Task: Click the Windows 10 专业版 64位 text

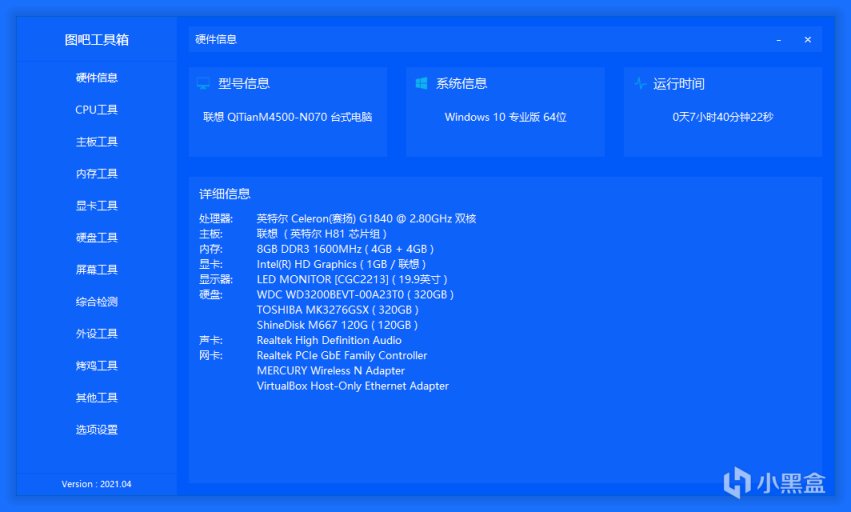Action: point(505,117)
